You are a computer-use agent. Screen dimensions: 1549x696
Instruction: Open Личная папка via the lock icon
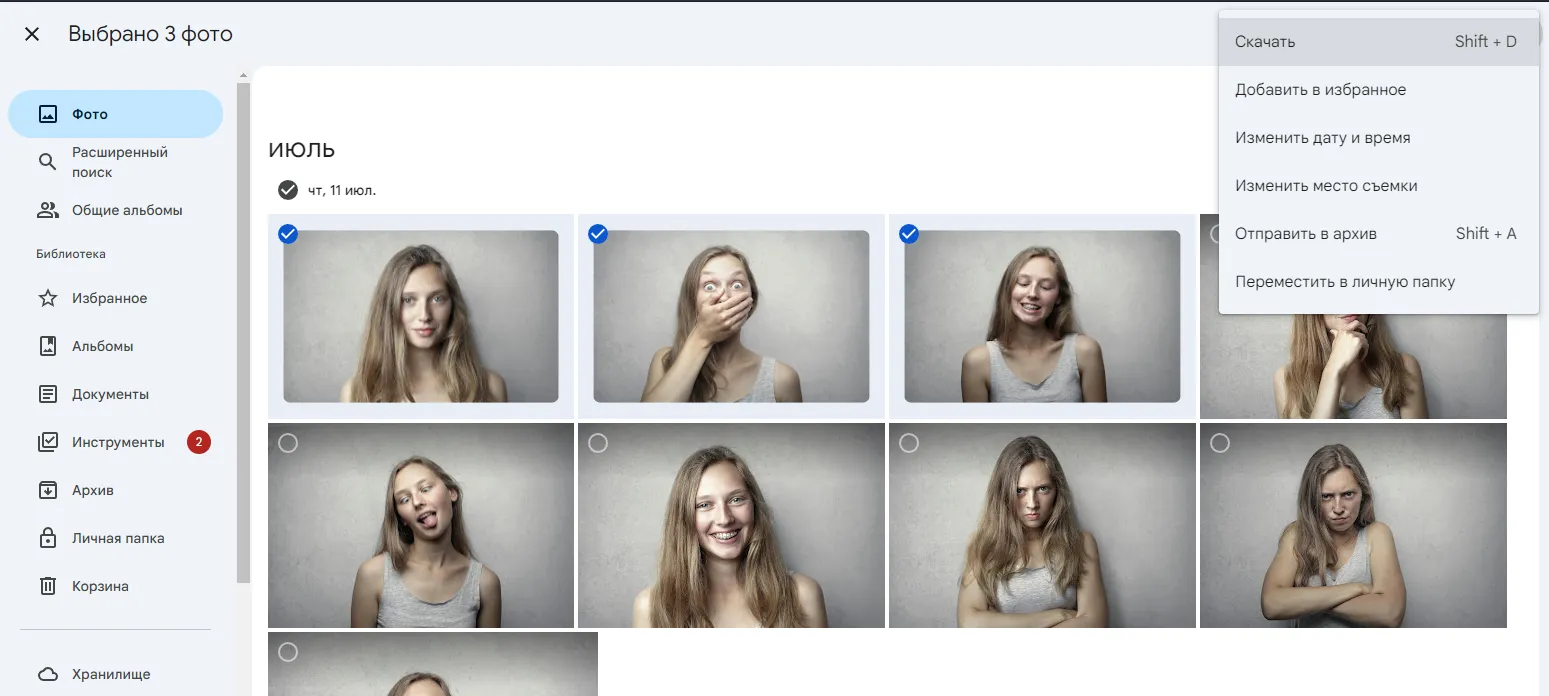coord(47,537)
